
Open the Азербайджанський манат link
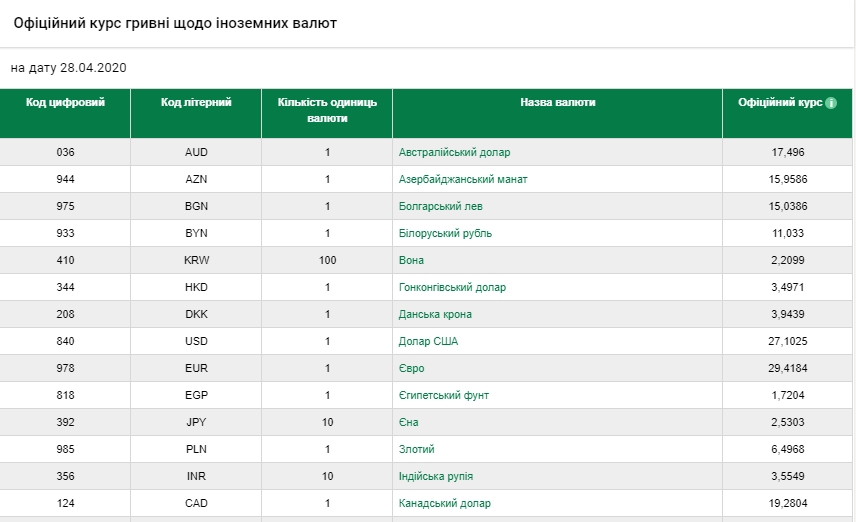[x=463, y=179]
